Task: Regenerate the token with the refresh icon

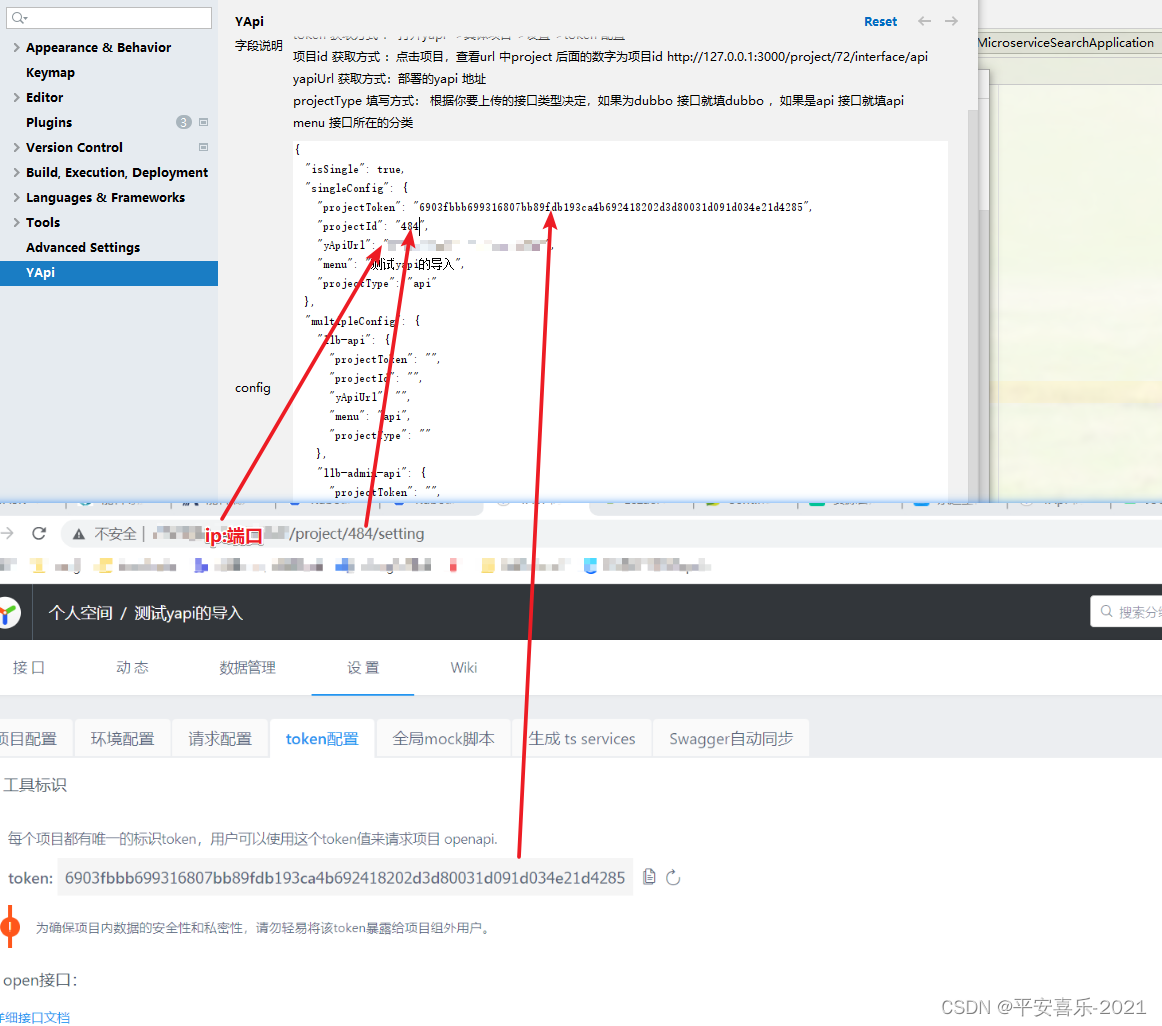Action: tap(673, 877)
